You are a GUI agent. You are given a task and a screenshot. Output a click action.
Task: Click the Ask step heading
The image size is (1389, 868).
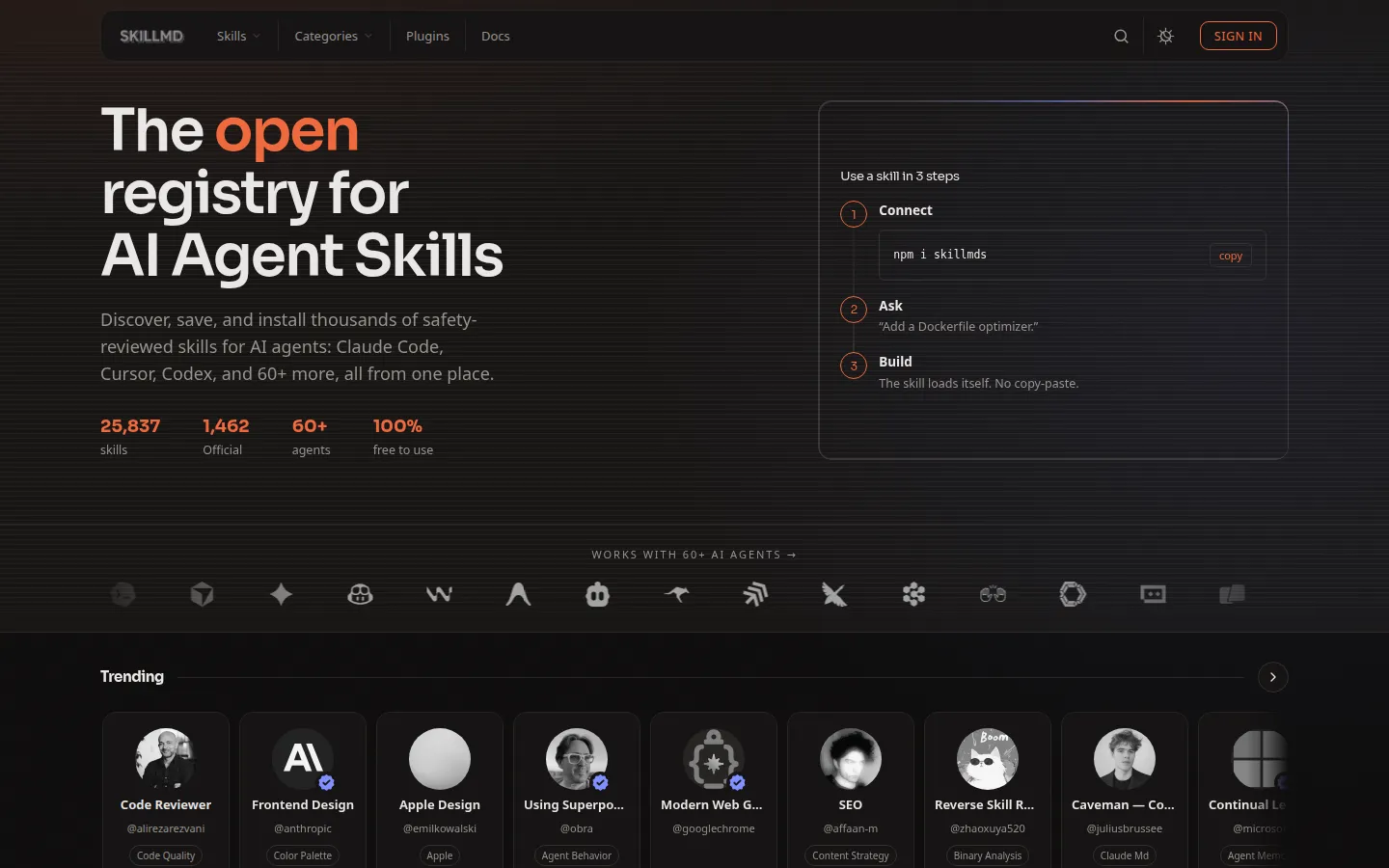point(890,306)
